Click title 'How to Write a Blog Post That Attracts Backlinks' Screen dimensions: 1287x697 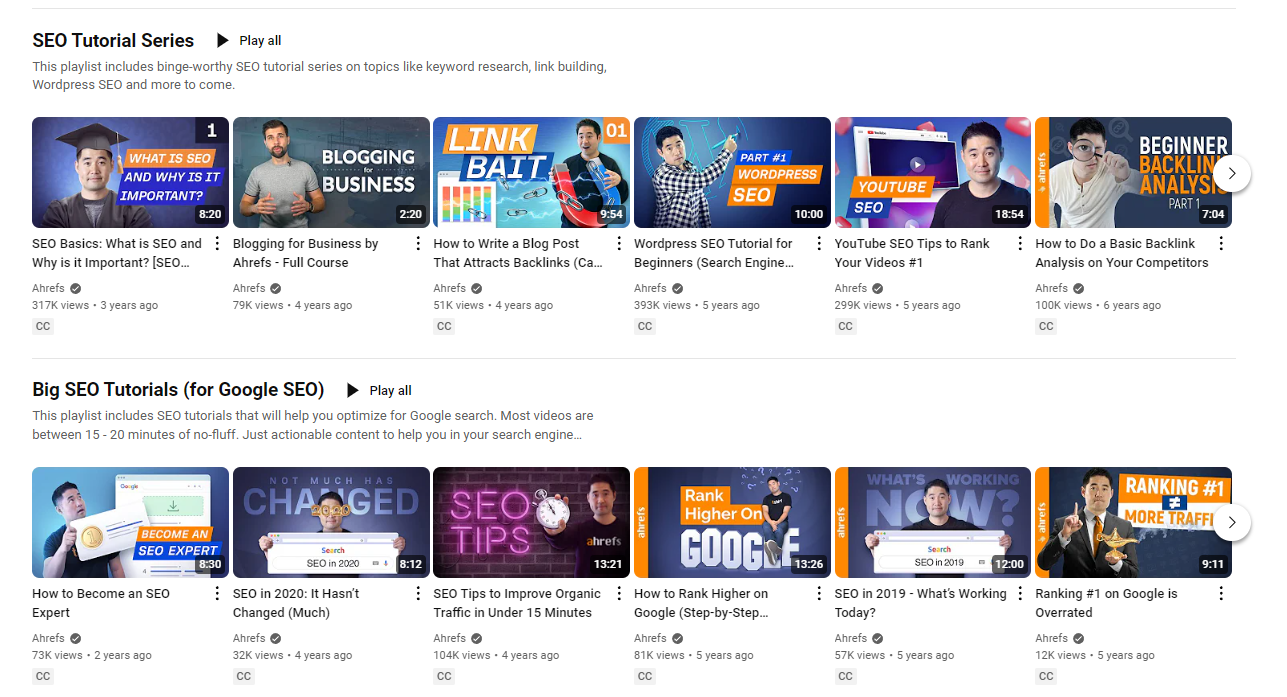[518, 253]
